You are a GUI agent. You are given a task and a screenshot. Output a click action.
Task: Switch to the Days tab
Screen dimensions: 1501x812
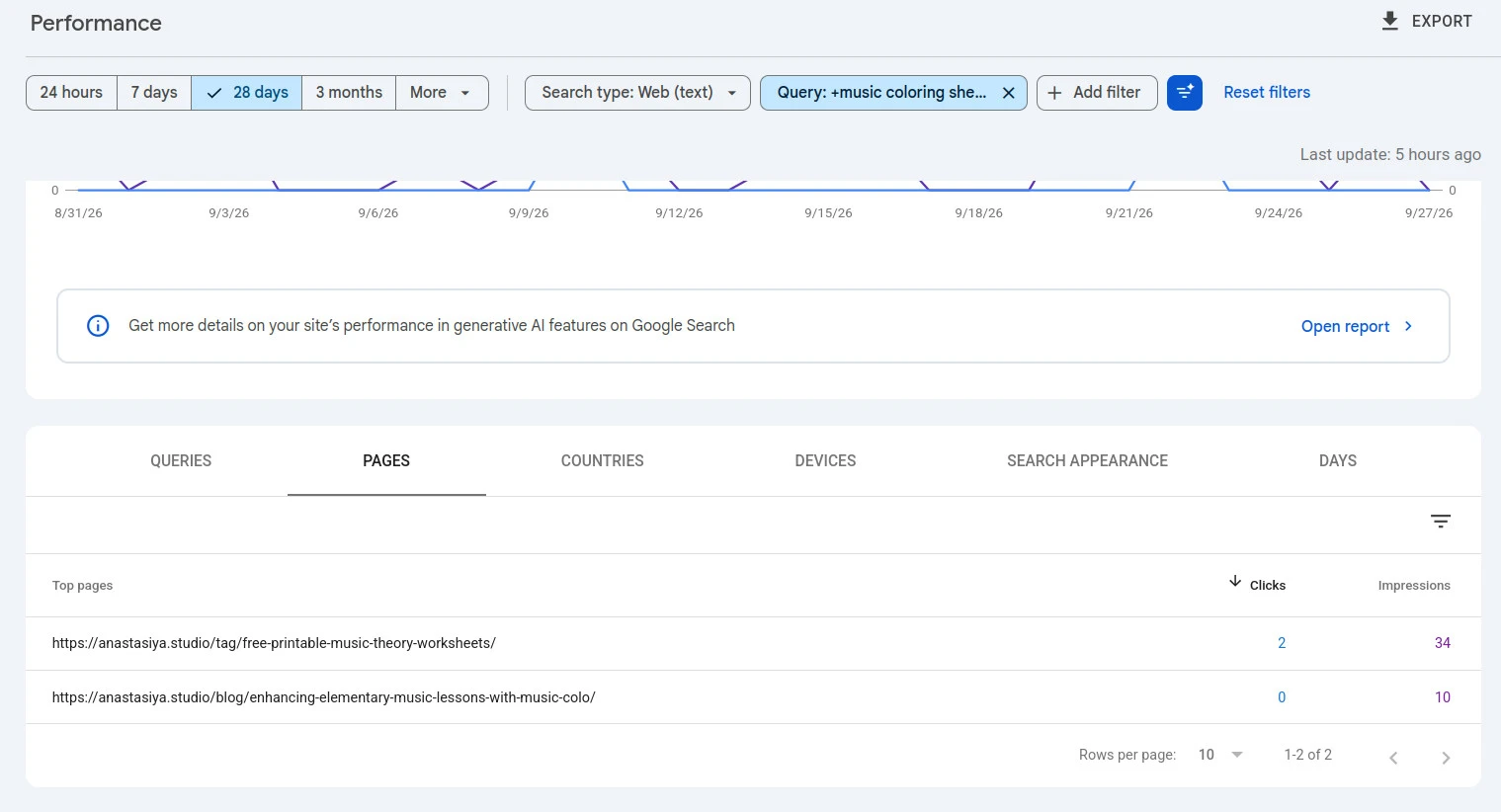click(x=1338, y=461)
